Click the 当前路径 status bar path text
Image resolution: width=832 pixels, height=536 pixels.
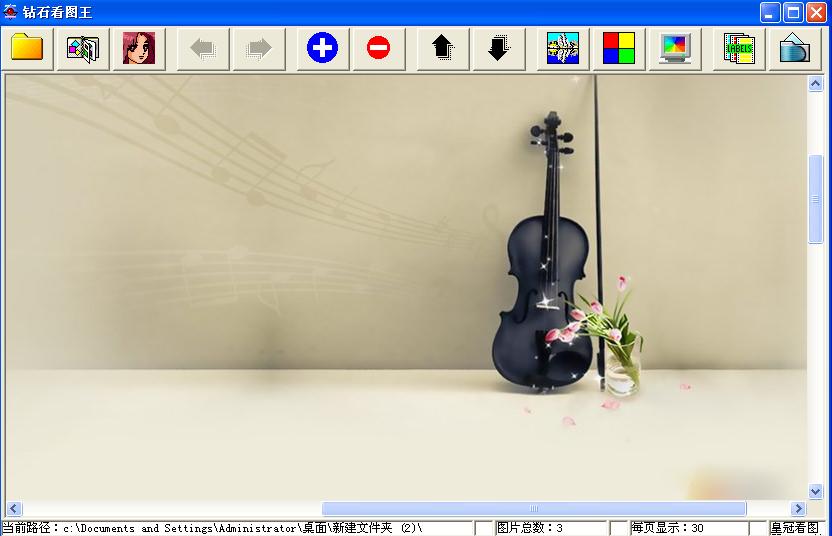pyautogui.click(x=212, y=528)
